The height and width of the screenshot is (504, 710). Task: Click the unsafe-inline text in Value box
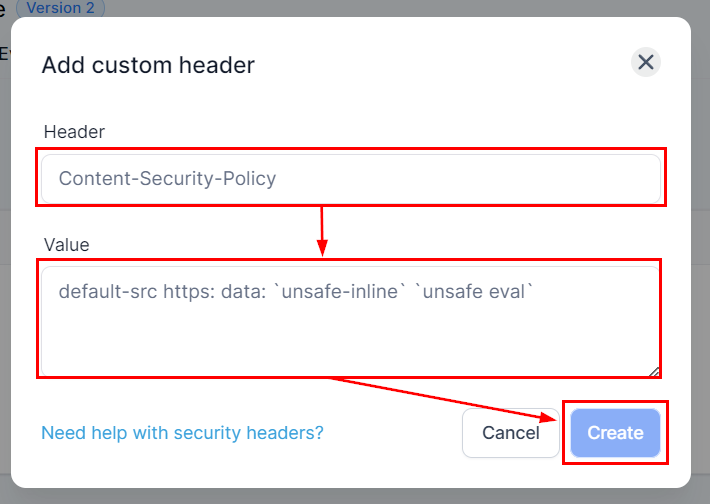pyautogui.click(x=340, y=291)
